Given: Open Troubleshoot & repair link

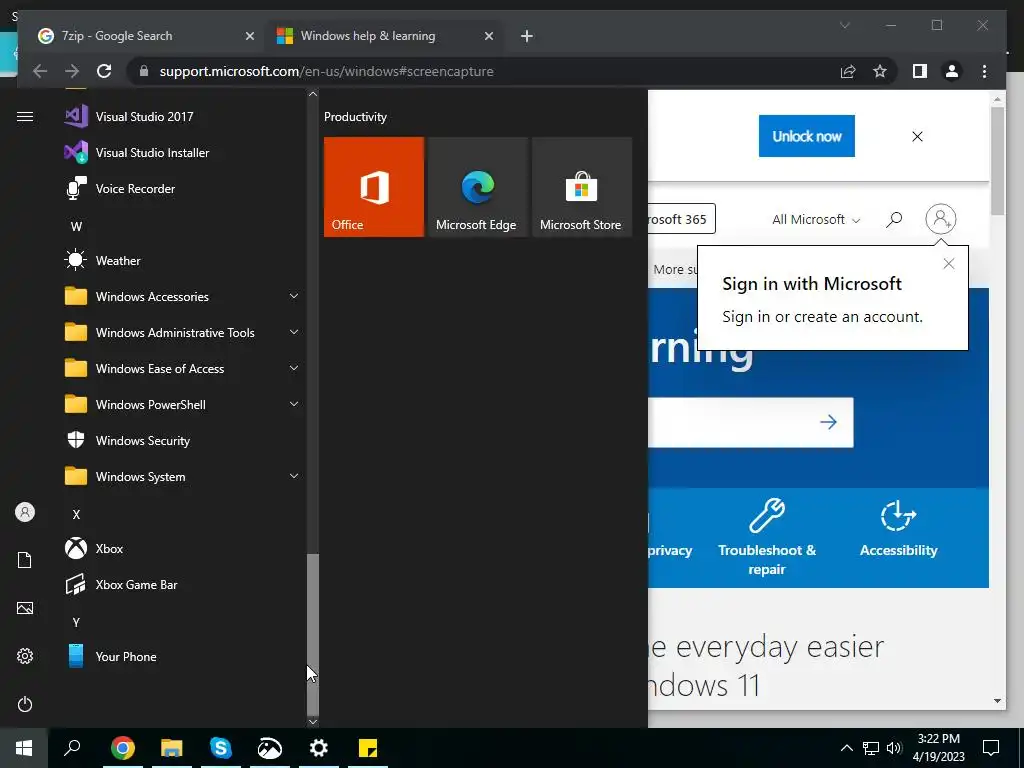Looking at the screenshot, I should coord(767,537).
